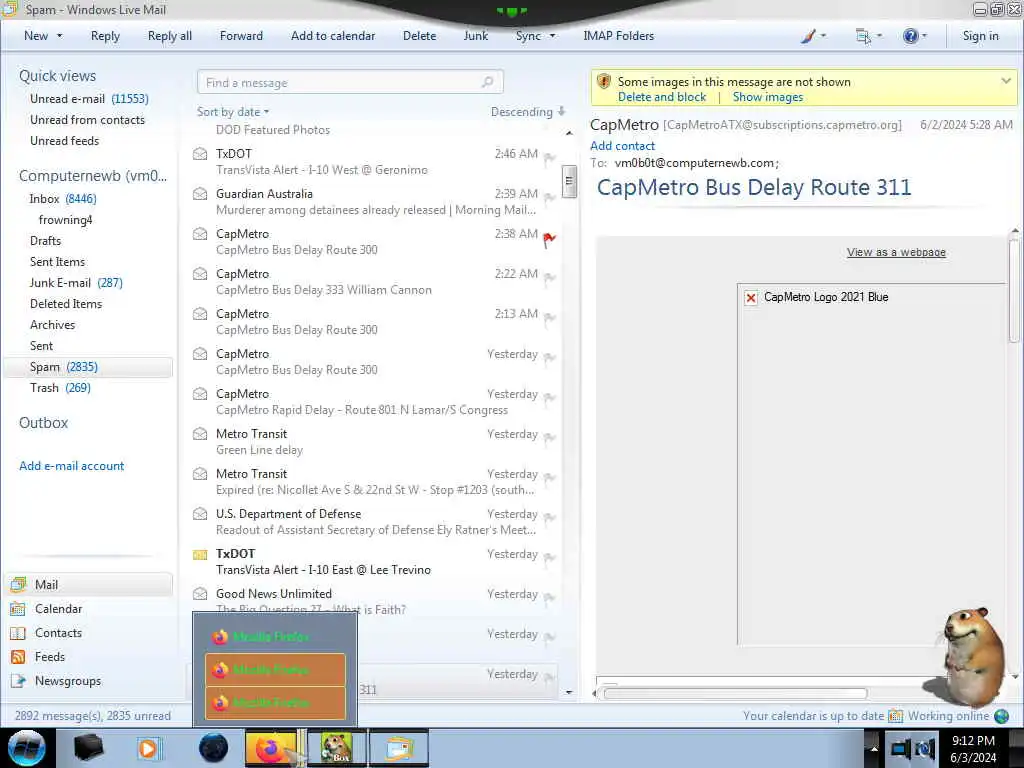Click the reading pane horizontal scrollbar
1024x768 pixels.
[735, 694]
